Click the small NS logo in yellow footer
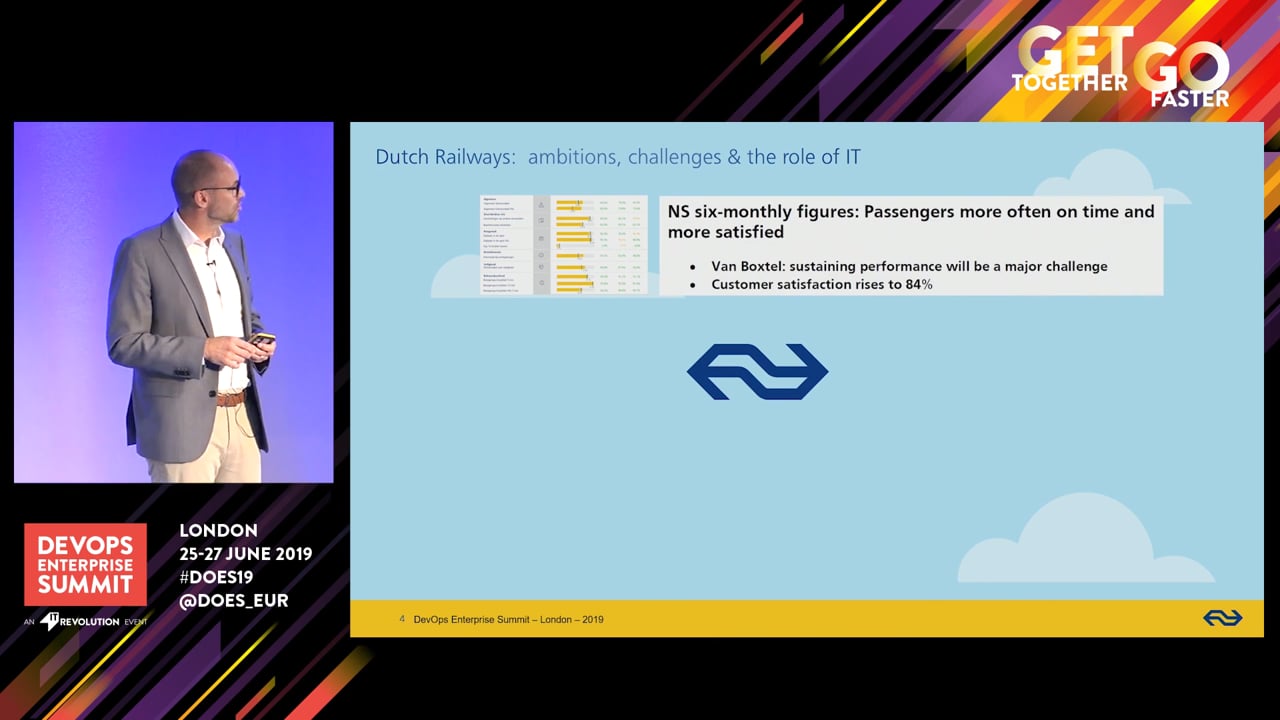1280x720 pixels. (1222, 619)
